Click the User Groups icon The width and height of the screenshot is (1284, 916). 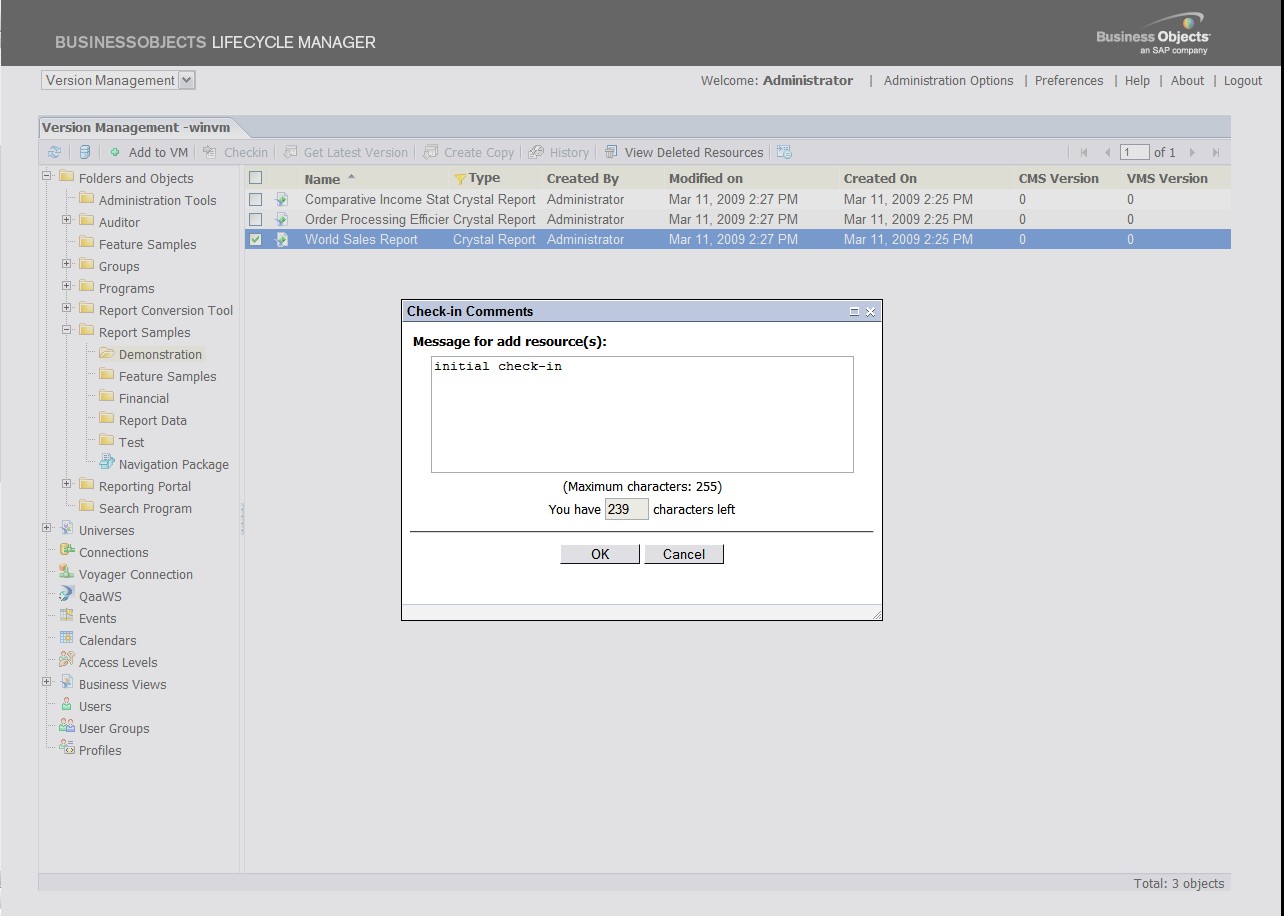click(x=66, y=727)
